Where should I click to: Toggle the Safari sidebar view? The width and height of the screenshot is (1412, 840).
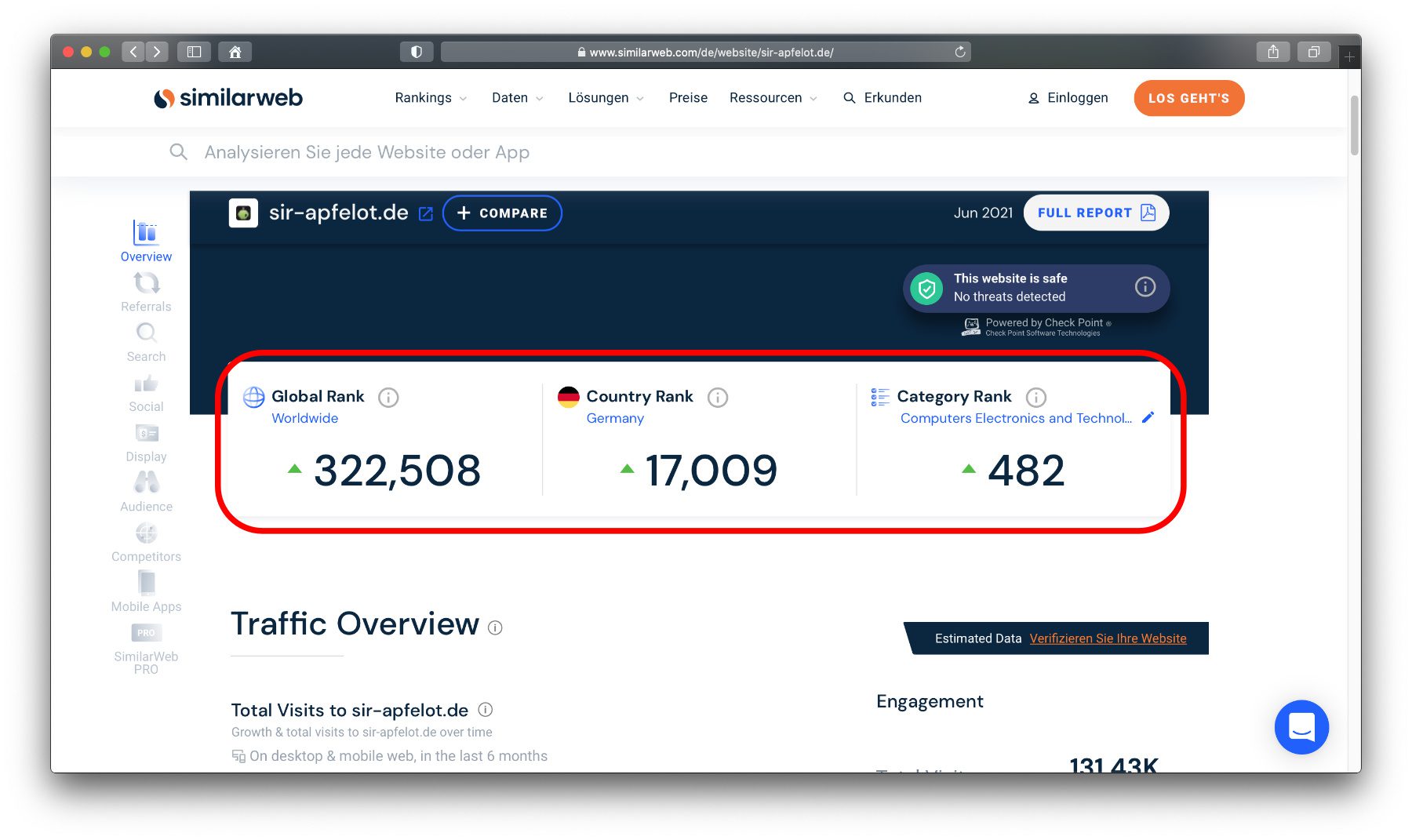coord(194,52)
